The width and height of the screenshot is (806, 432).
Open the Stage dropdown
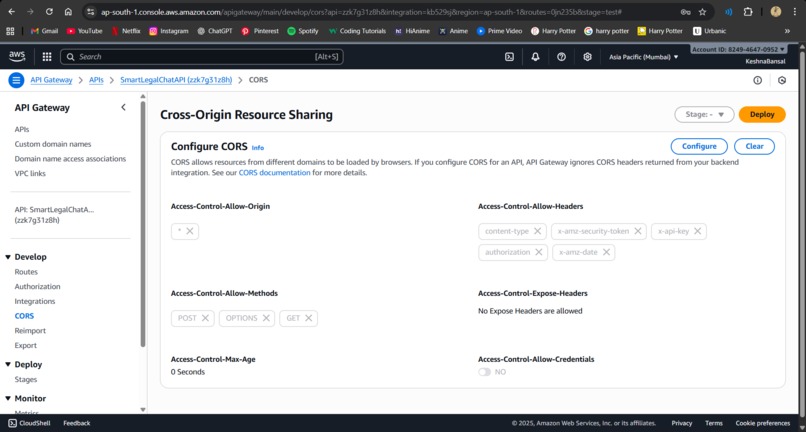coord(704,115)
